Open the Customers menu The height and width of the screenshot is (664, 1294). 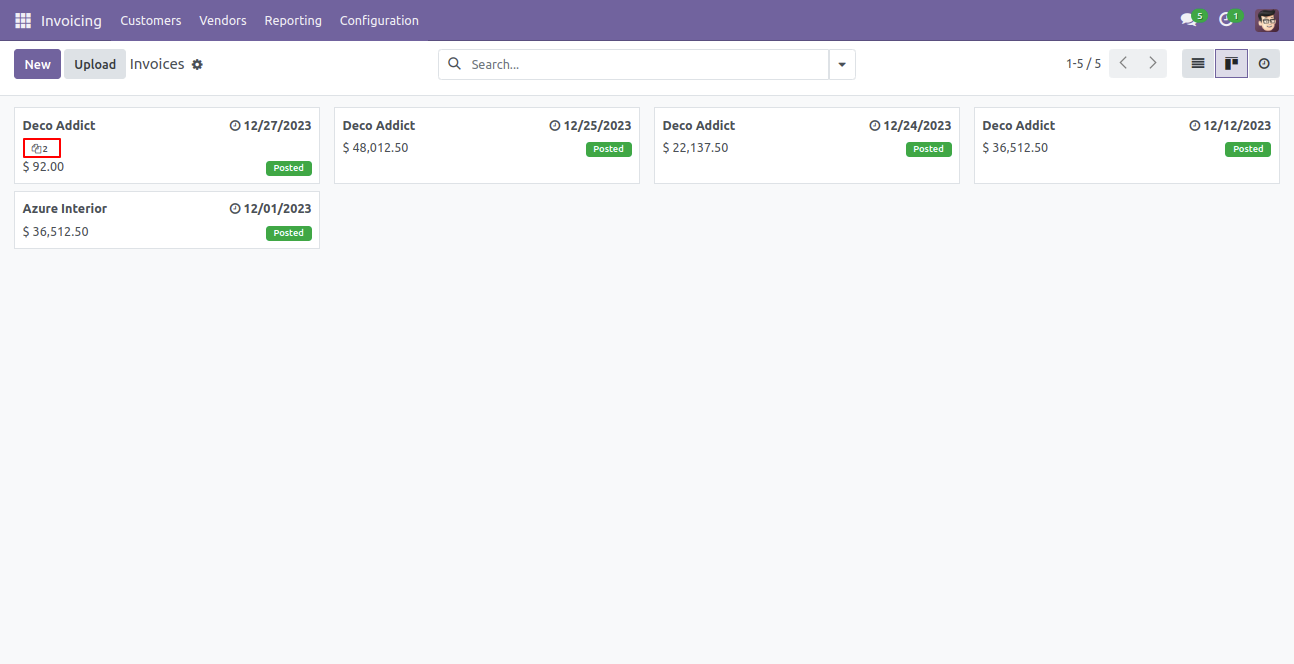pos(151,20)
